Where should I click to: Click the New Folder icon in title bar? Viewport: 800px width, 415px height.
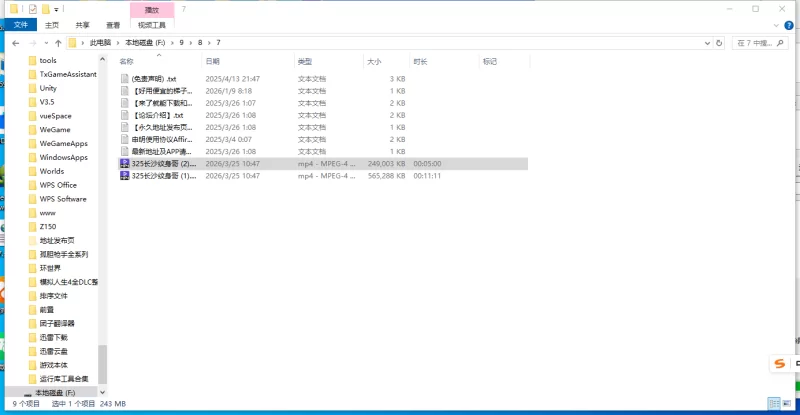pos(45,9)
